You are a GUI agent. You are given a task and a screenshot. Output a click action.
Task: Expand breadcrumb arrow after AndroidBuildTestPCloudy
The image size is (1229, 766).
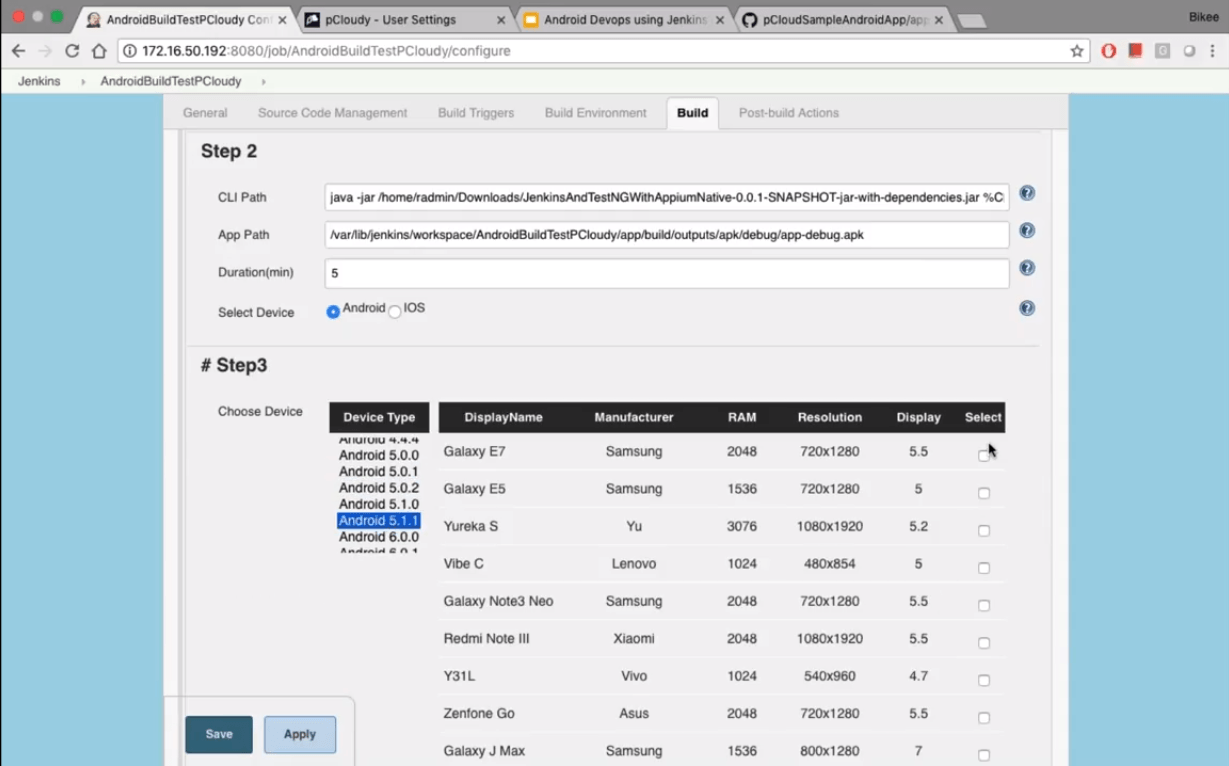point(263,82)
